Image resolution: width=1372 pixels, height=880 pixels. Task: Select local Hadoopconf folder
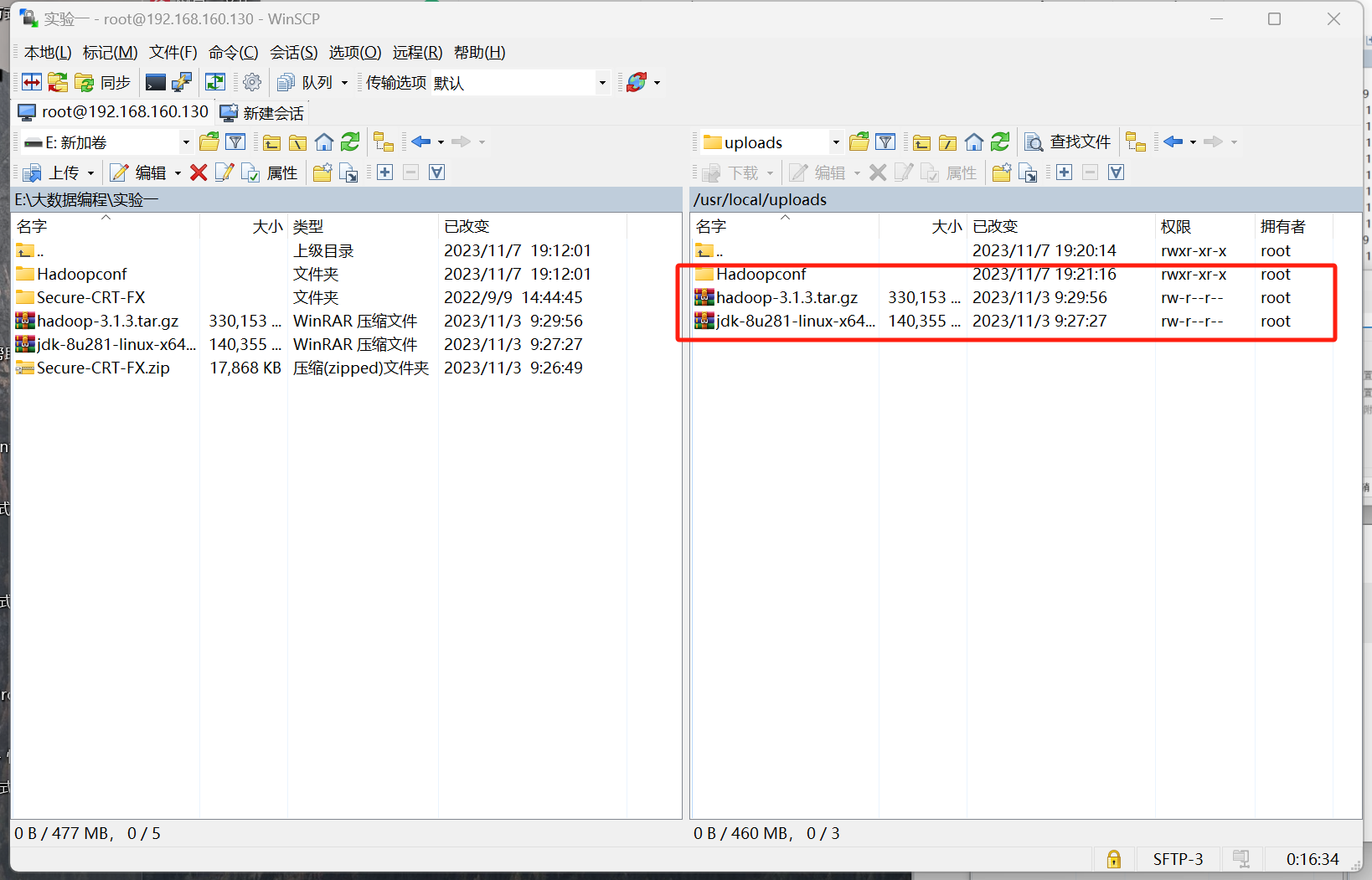[x=82, y=274]
